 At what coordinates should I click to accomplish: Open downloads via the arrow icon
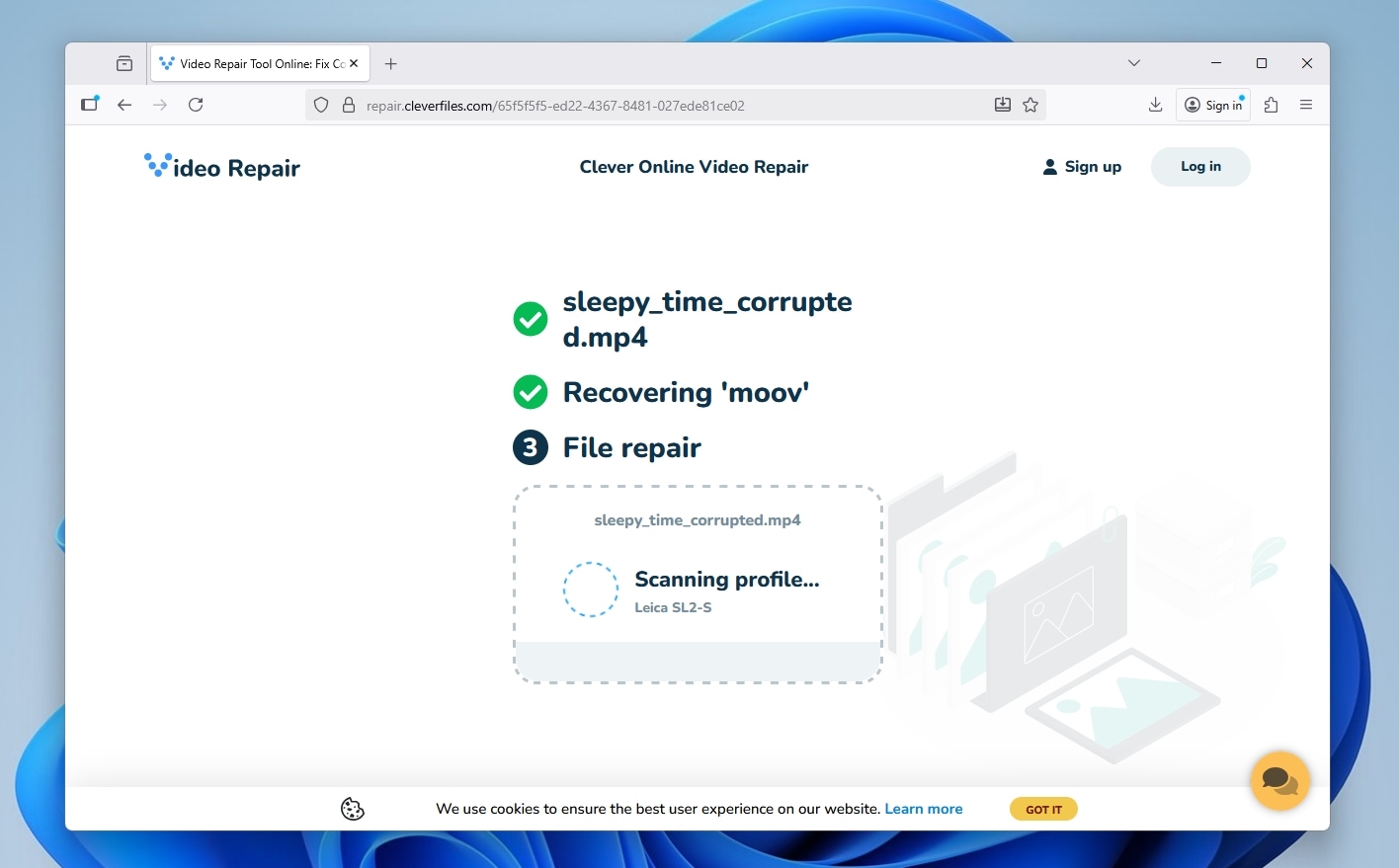1155,104
